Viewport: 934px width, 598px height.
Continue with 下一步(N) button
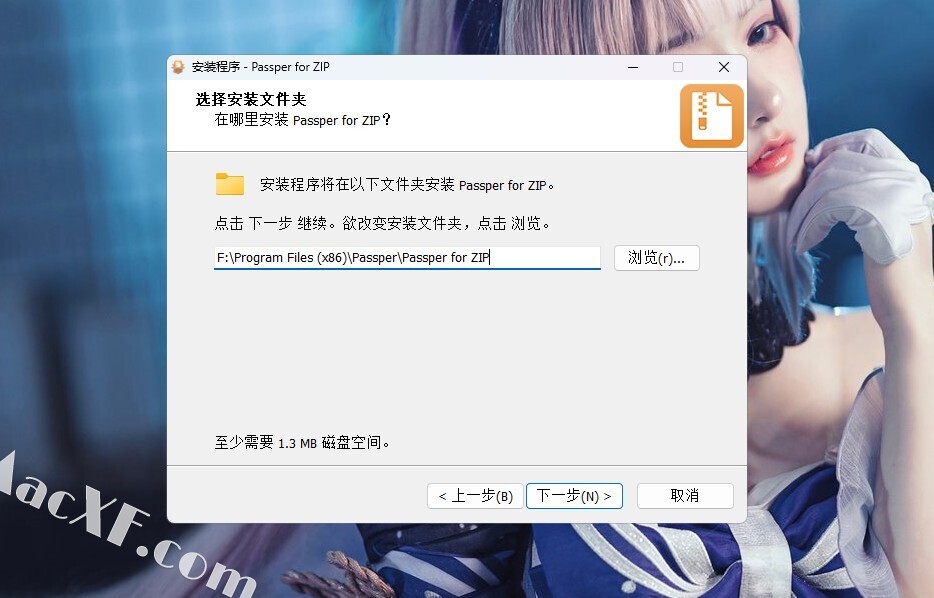574,496
